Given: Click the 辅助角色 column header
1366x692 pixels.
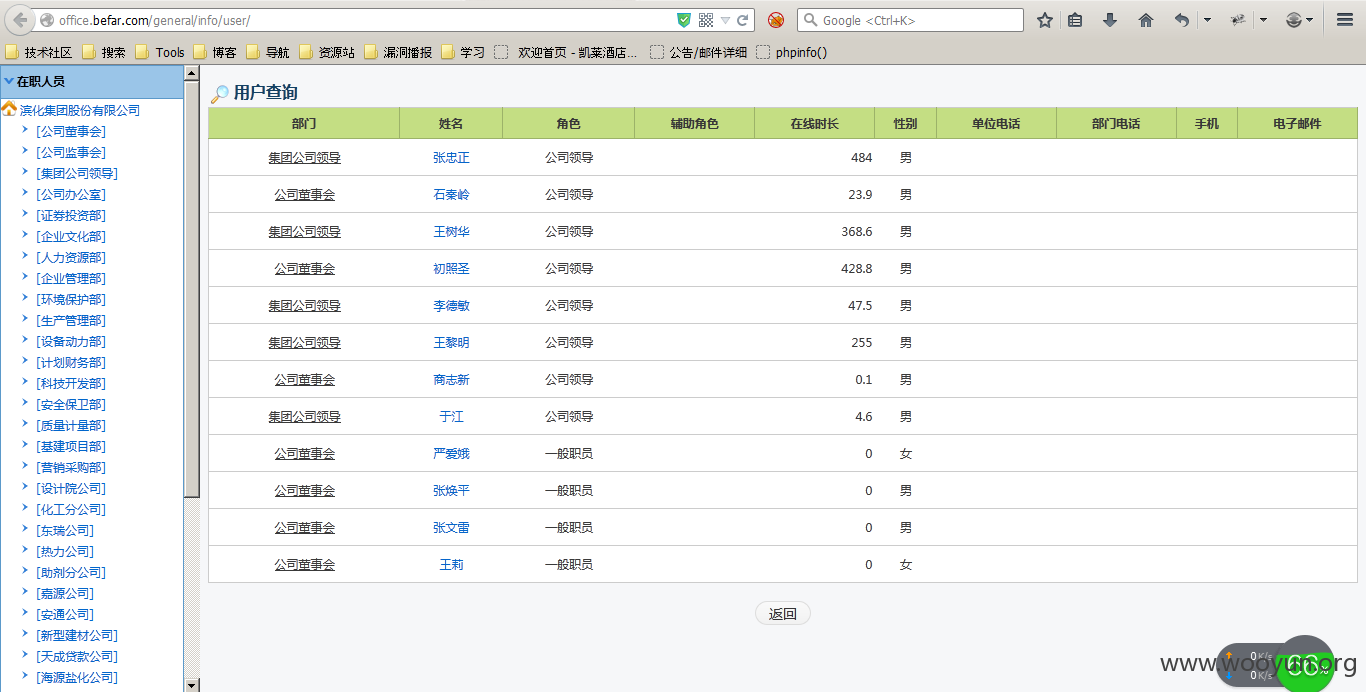Looking at the screenshot, I should pos(694,123).
